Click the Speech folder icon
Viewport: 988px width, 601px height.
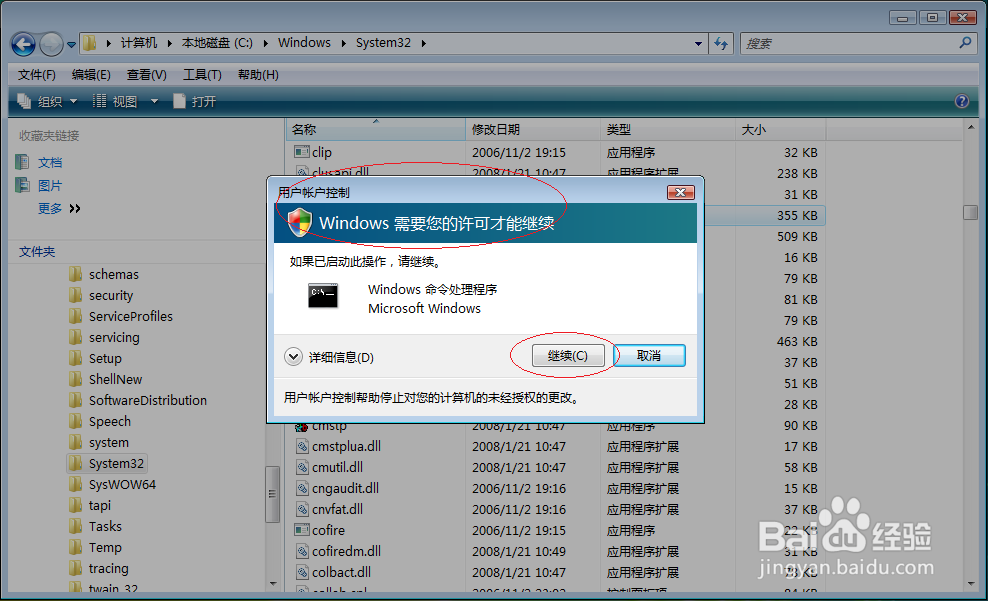[76, 421]
